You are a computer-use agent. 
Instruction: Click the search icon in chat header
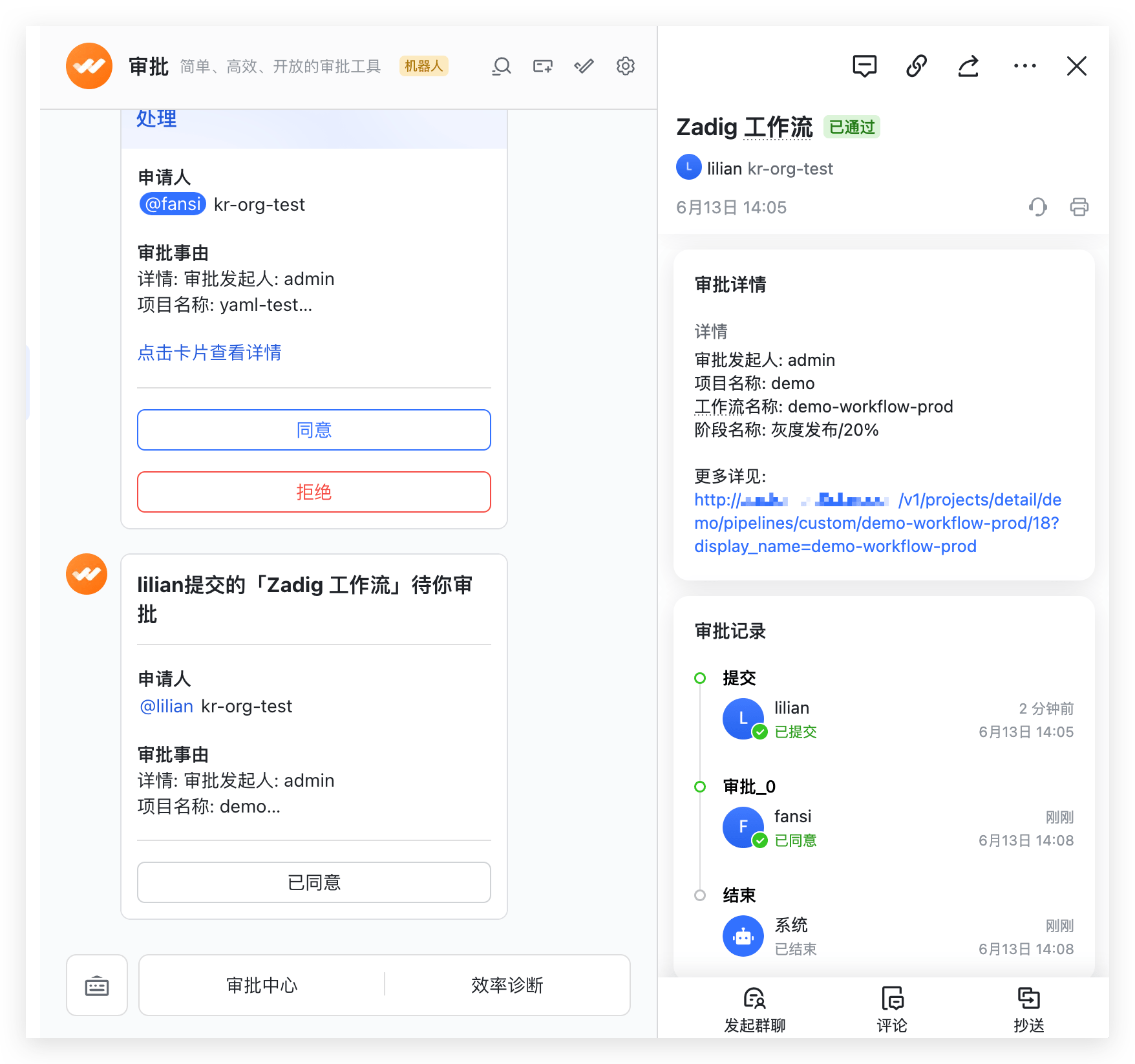502,66
